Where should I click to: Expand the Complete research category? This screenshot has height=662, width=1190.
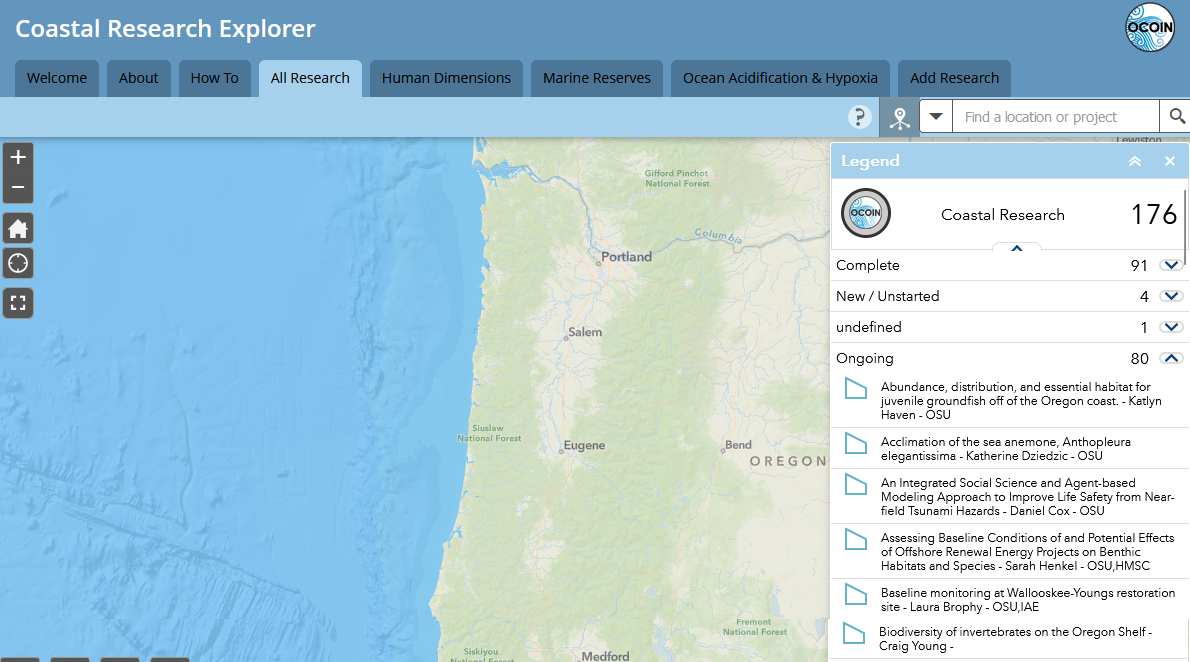point(1171,266)
